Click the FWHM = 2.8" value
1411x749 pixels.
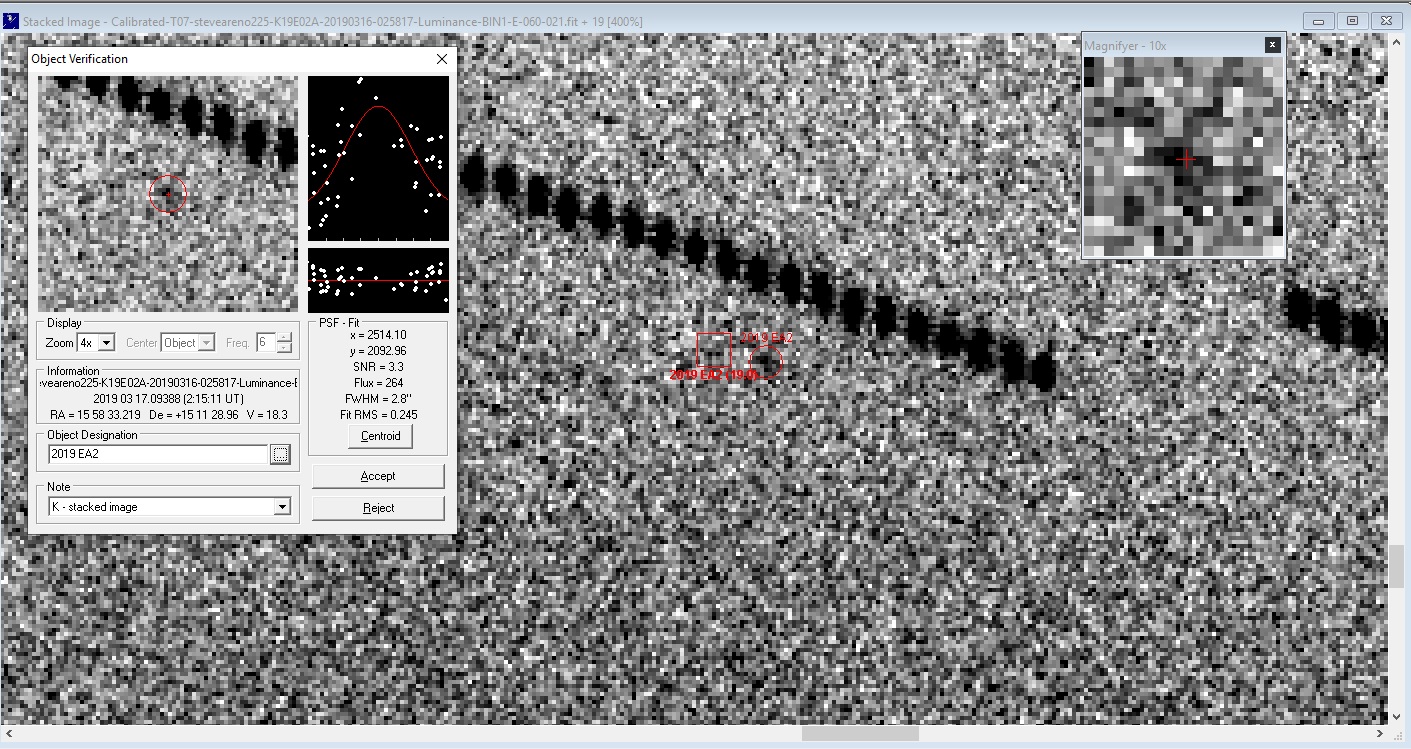[x=380, y=399]
